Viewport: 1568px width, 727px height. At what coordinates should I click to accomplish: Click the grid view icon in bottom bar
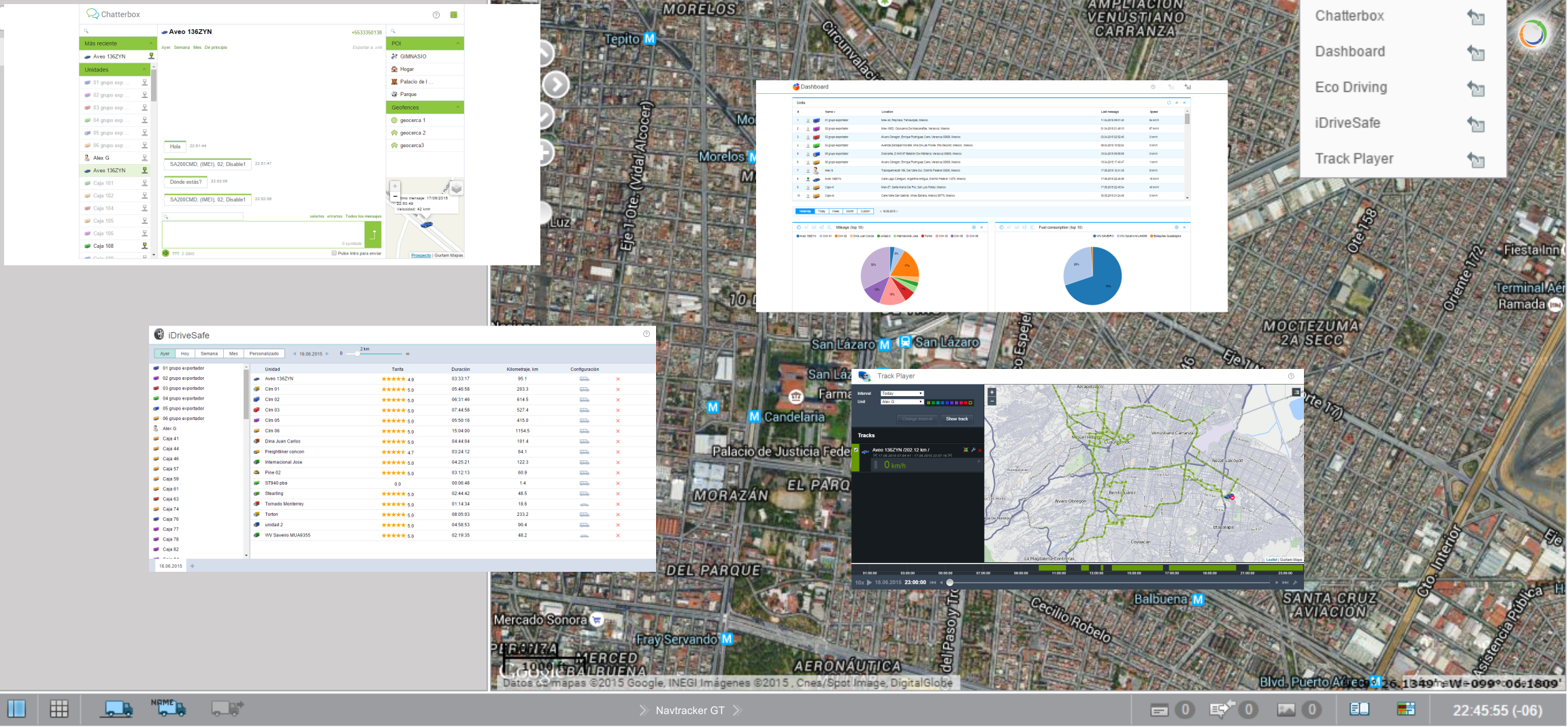[x=59, y=709]
